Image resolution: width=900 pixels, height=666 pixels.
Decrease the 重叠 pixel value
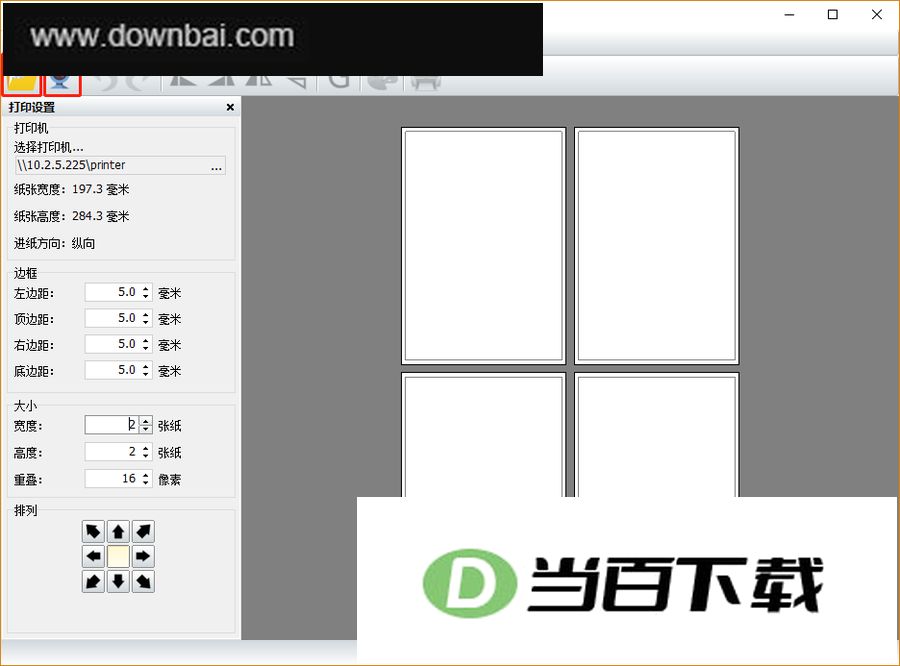(x=146, y=482)
